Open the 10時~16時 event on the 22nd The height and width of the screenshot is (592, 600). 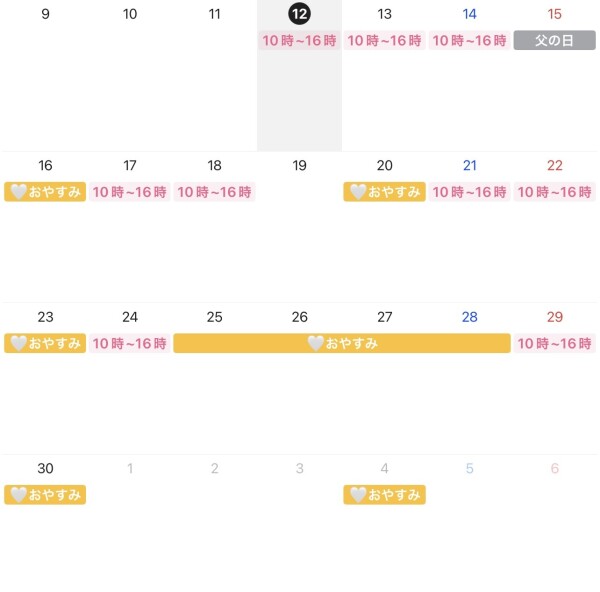(x=554, y=192)
